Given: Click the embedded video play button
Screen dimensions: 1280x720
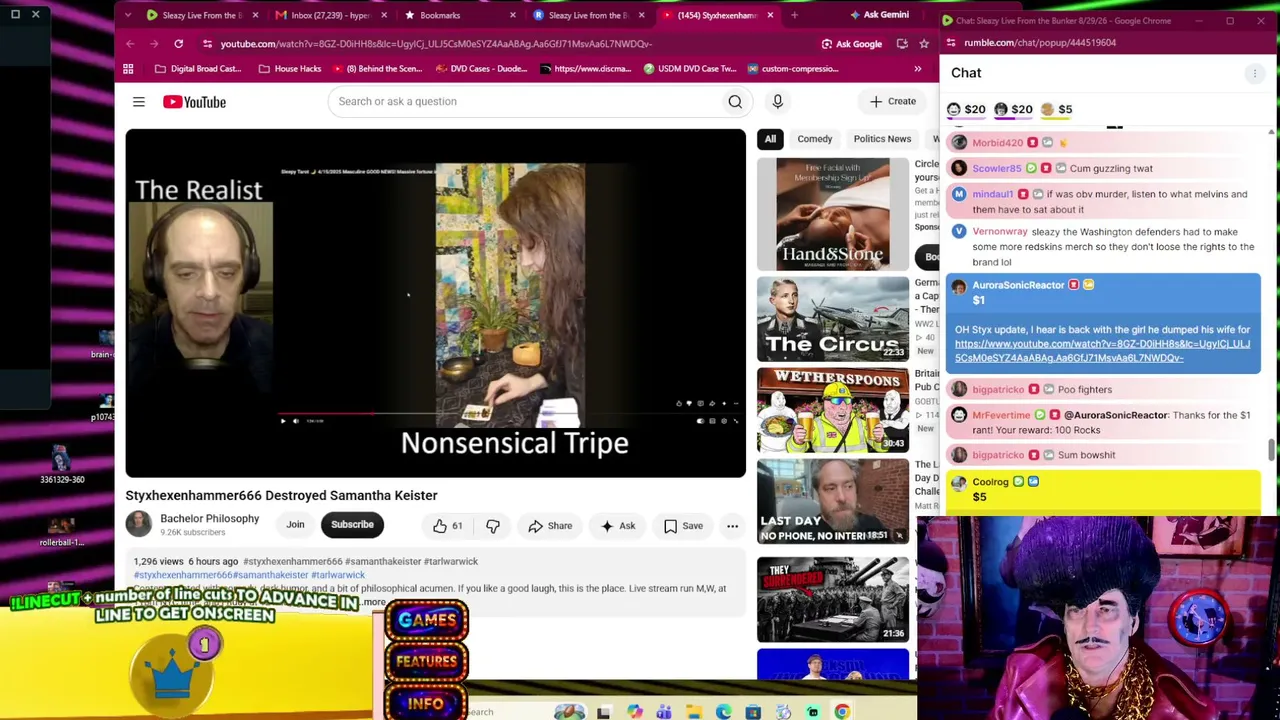Looking at the screenshot, I should 283,421.
